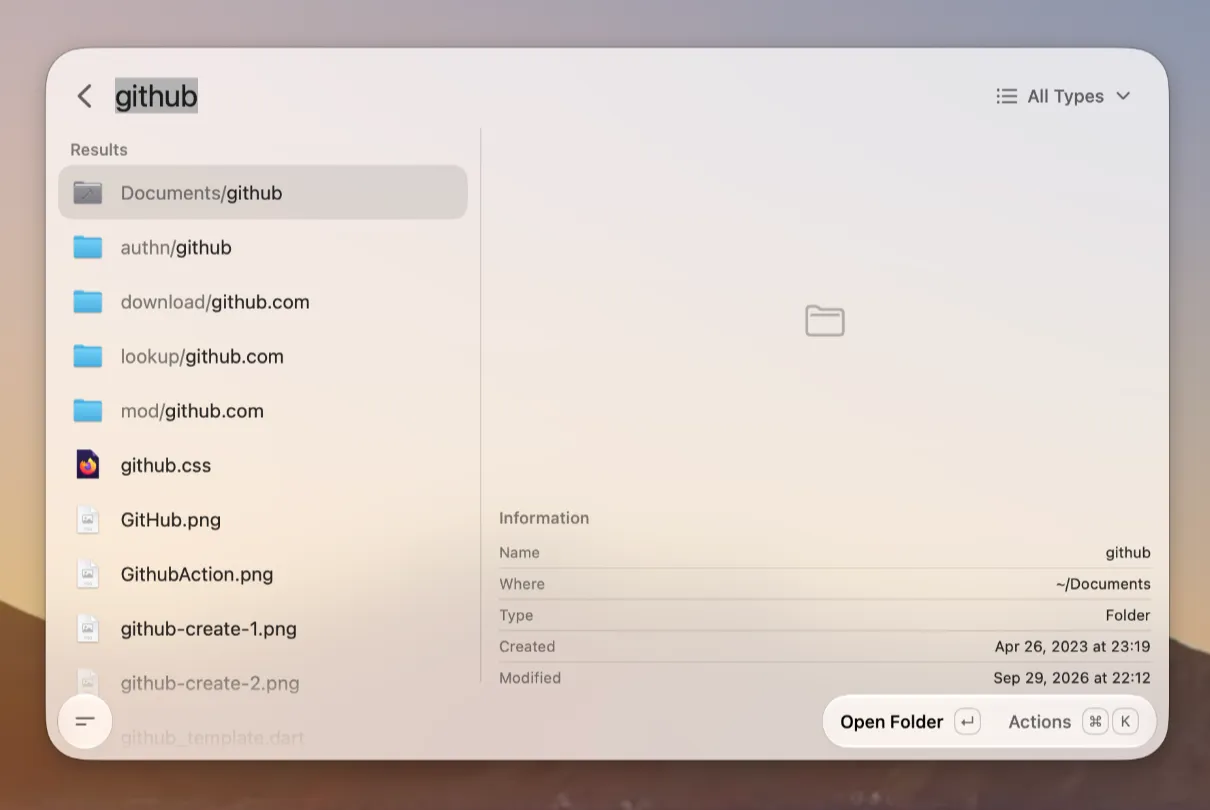Click the Open Folder button
The image size is (1210, 810).
(x=910, y=722)
